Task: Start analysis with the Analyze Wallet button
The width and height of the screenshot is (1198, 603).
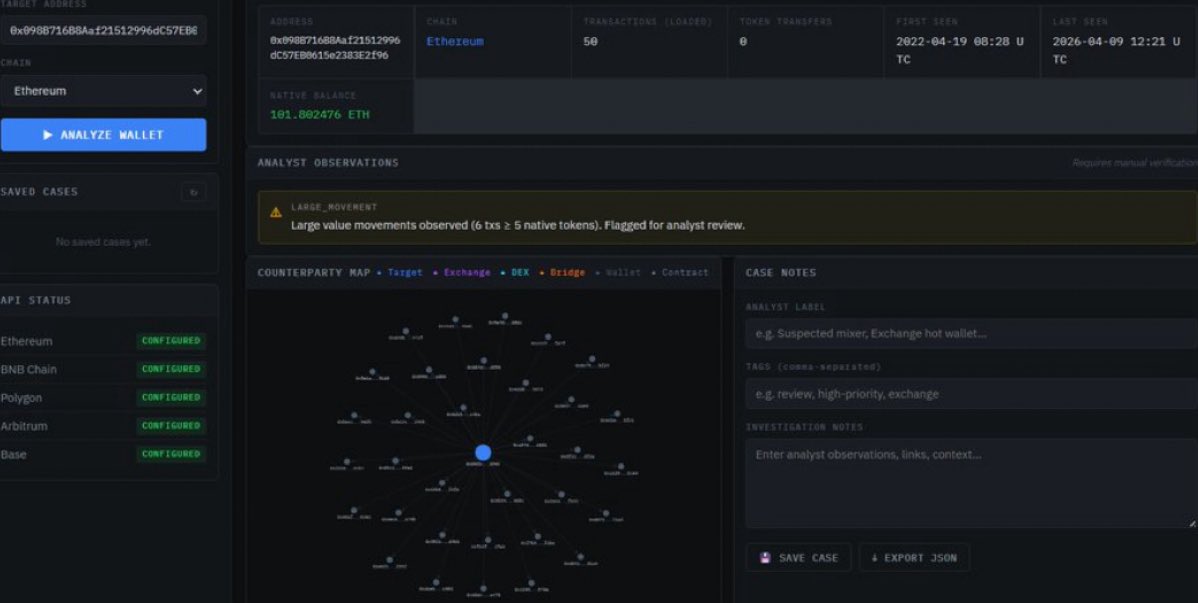Action: coord(103,135)
